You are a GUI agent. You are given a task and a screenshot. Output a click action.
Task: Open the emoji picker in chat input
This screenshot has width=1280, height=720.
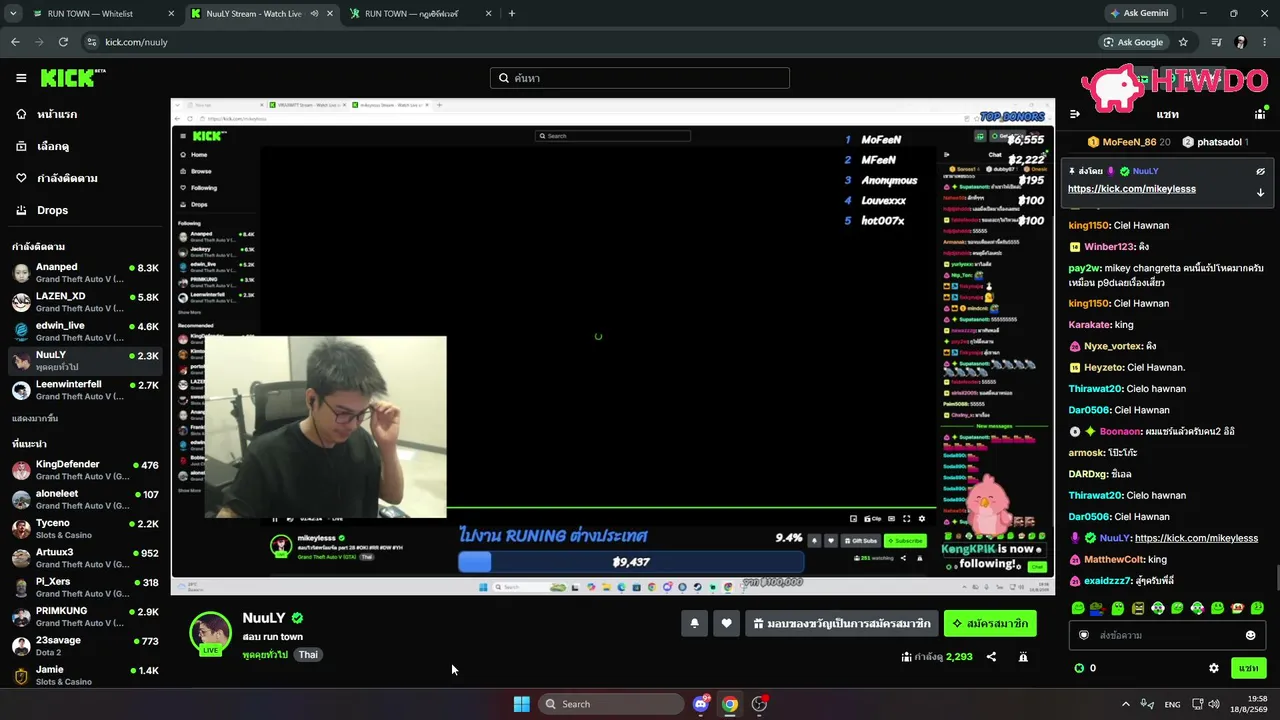(1250, 635)
